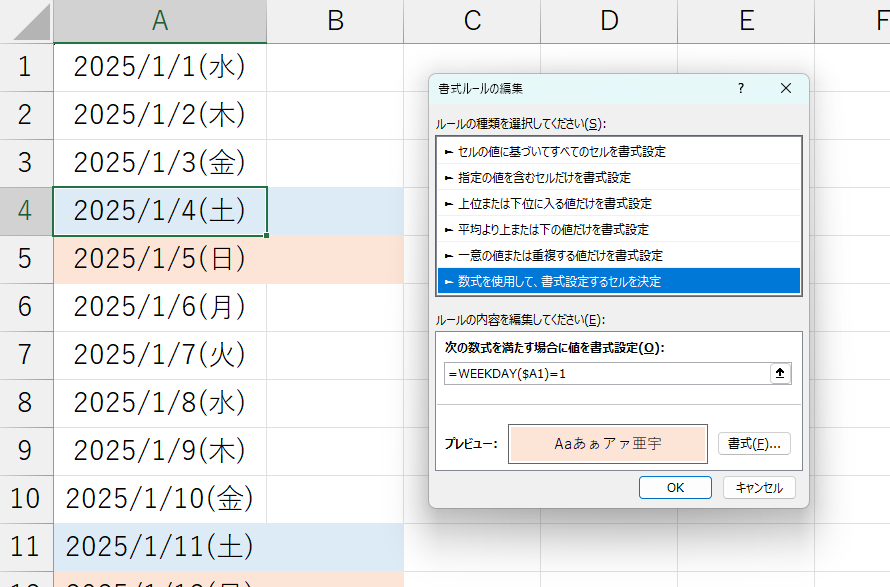890x587 pixels.
Task: Click the WEEKDAY formula input field
Action: 605,373
